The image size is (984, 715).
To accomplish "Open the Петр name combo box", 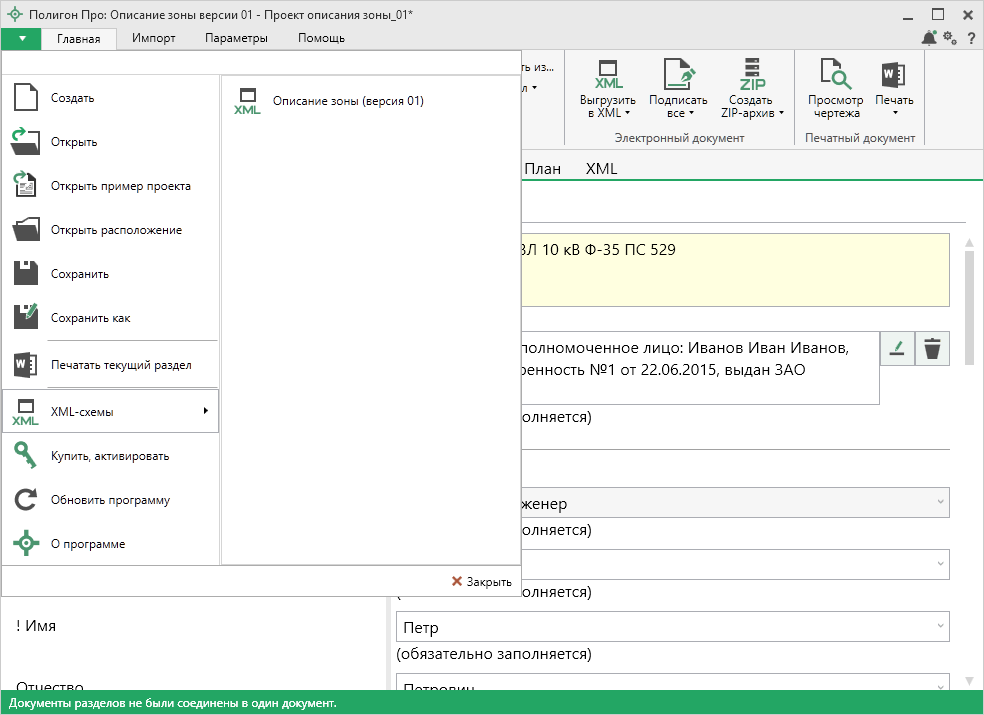I will (672, 627).
